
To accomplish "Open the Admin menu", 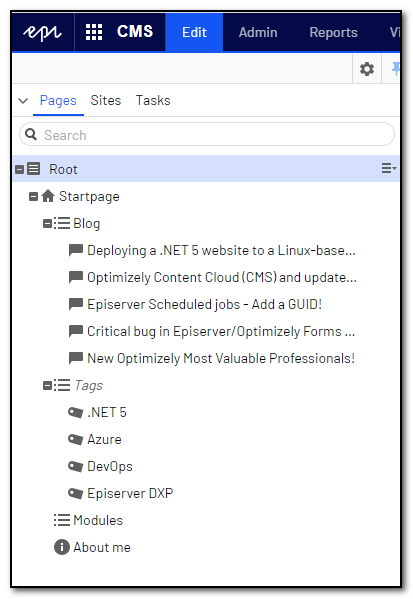I will pyautogui.click(x=258, y=32).
